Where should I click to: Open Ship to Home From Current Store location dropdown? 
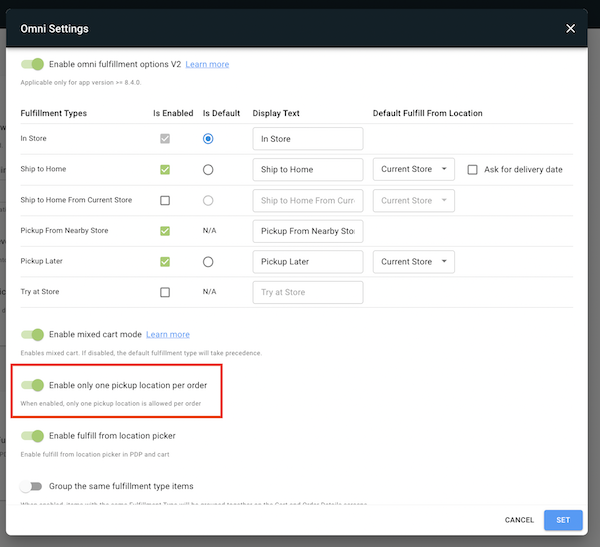click(414, 201)
